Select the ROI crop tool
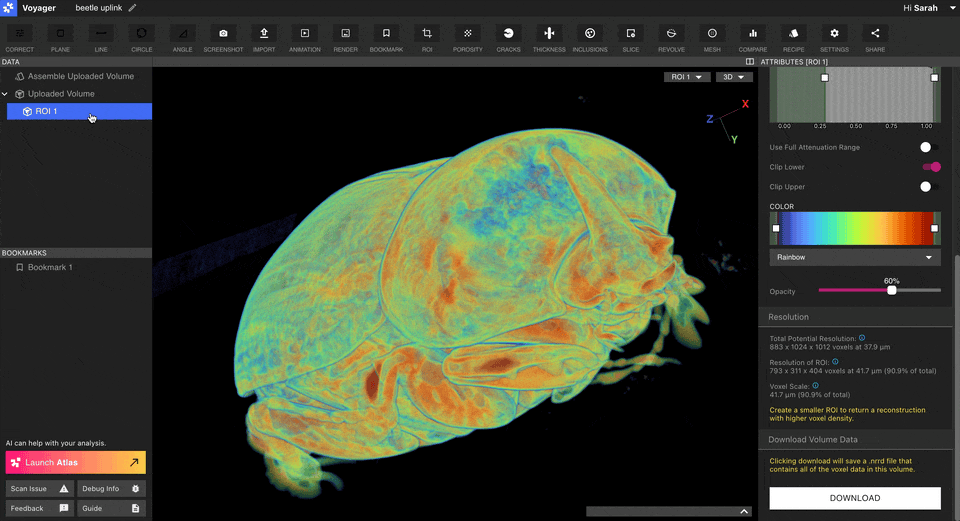 [427, 34]
